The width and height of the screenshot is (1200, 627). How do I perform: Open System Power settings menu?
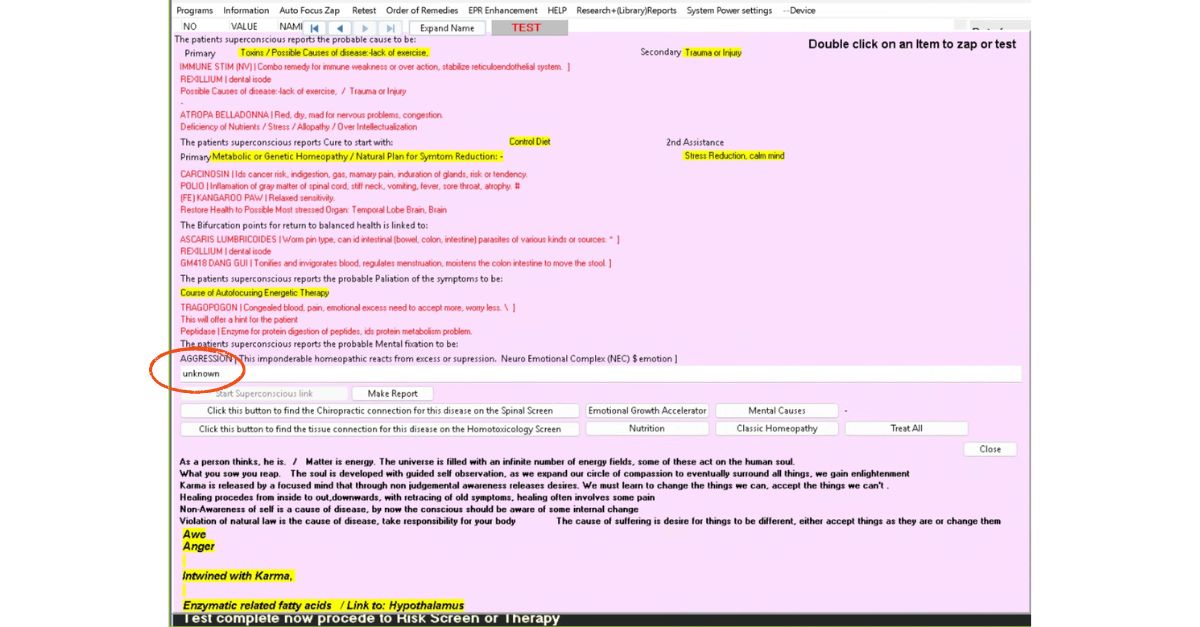729,10
